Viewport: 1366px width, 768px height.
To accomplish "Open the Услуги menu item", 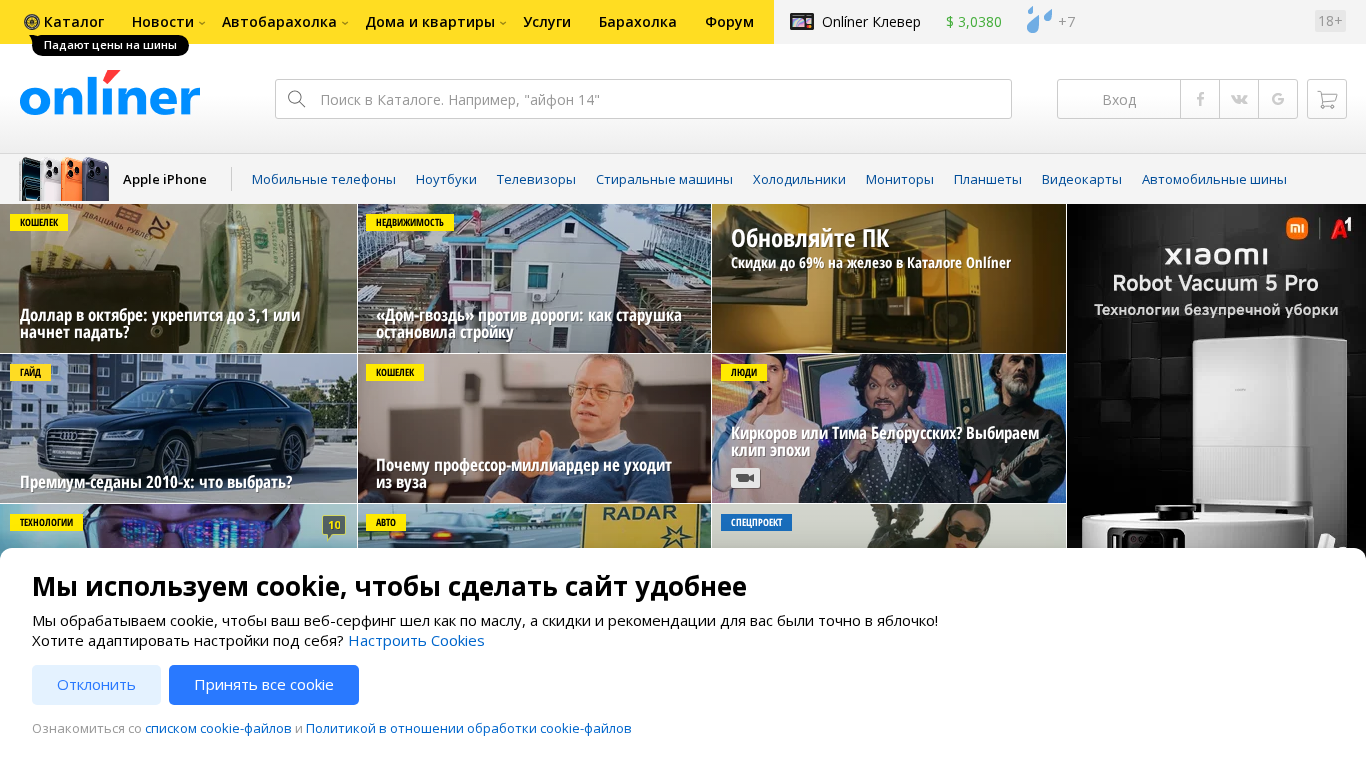I will point(547,22).
